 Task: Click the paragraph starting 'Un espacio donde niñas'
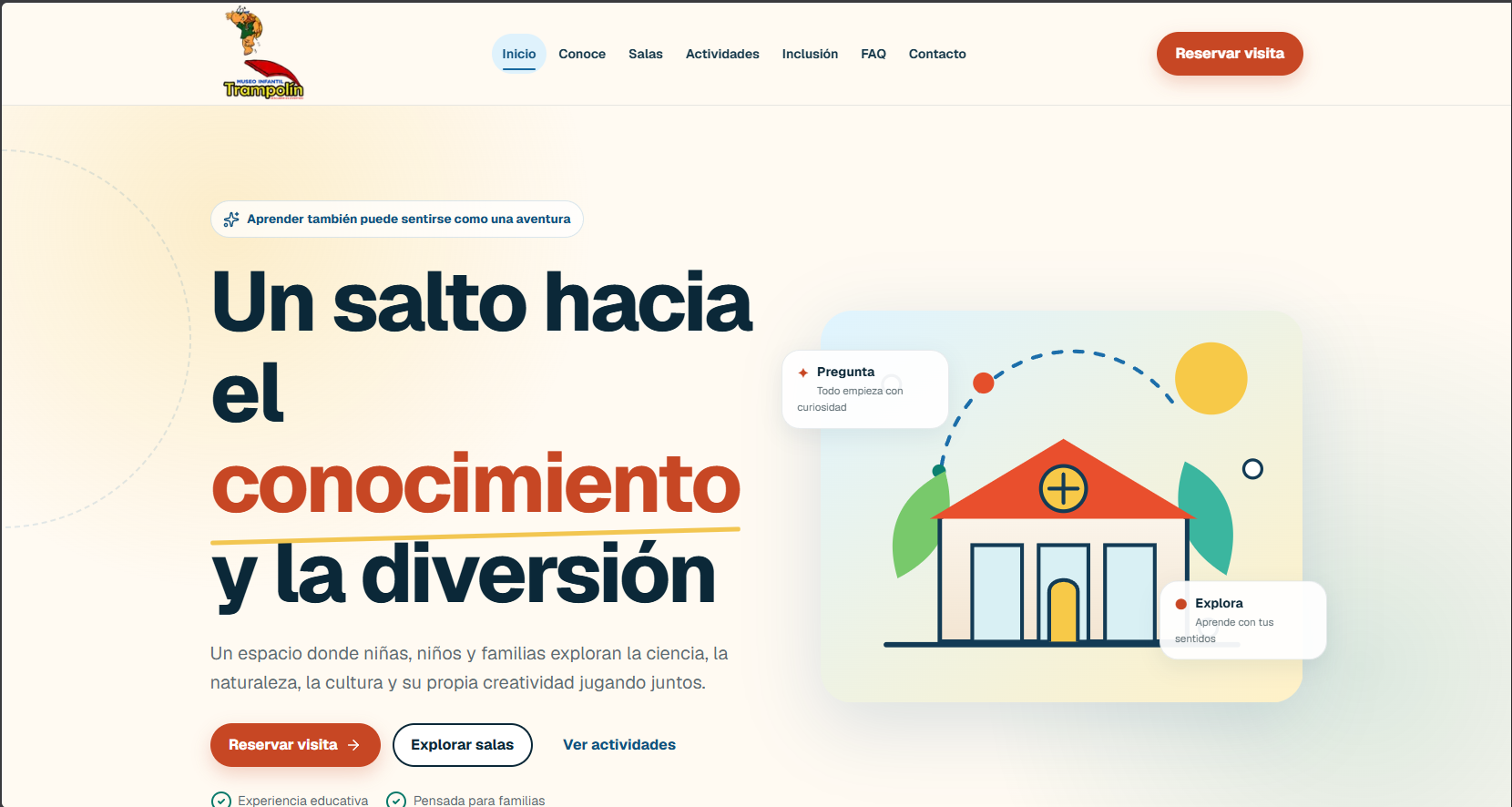point(469,668)
